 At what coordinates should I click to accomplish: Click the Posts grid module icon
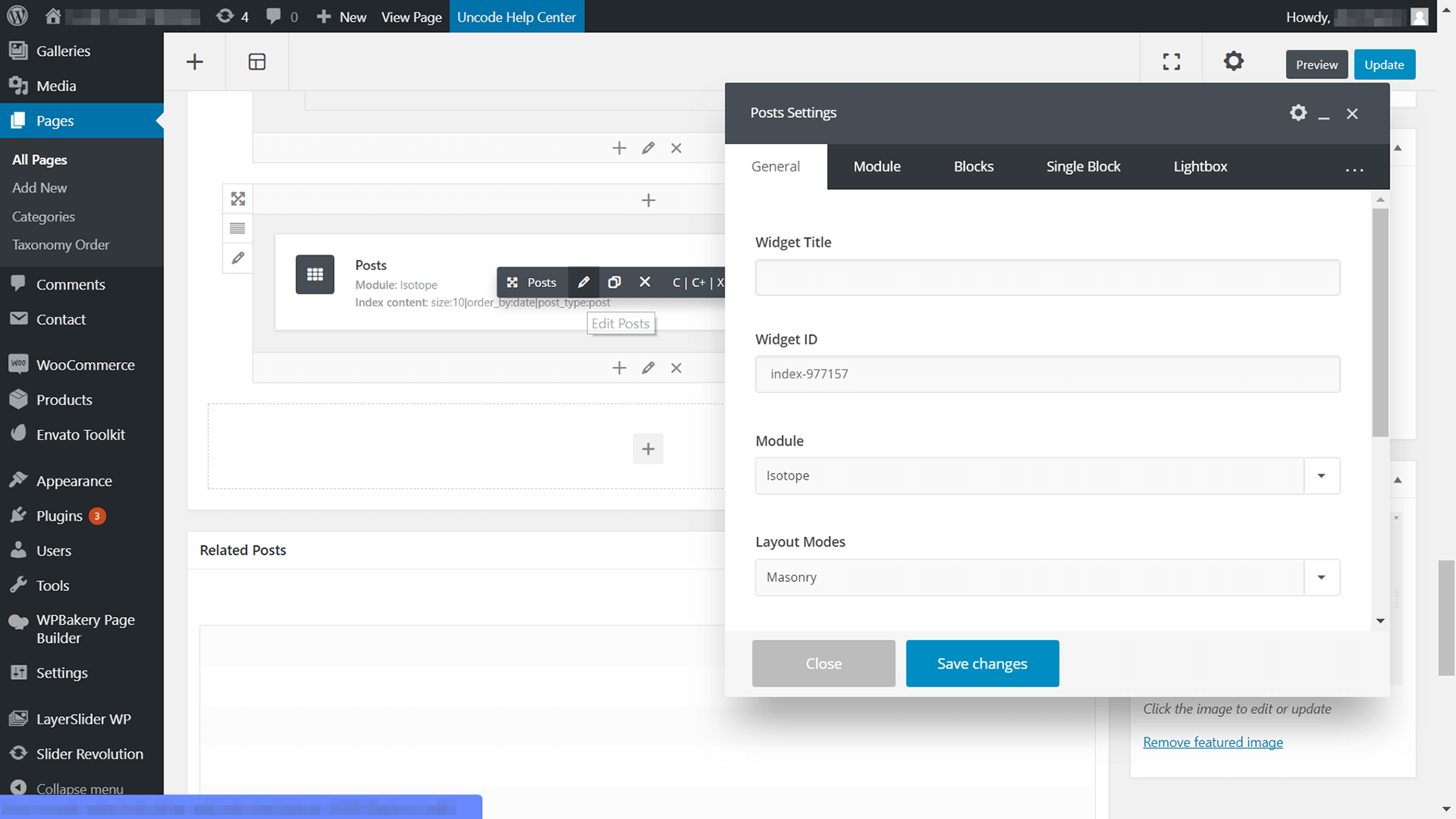coord(315,275)
